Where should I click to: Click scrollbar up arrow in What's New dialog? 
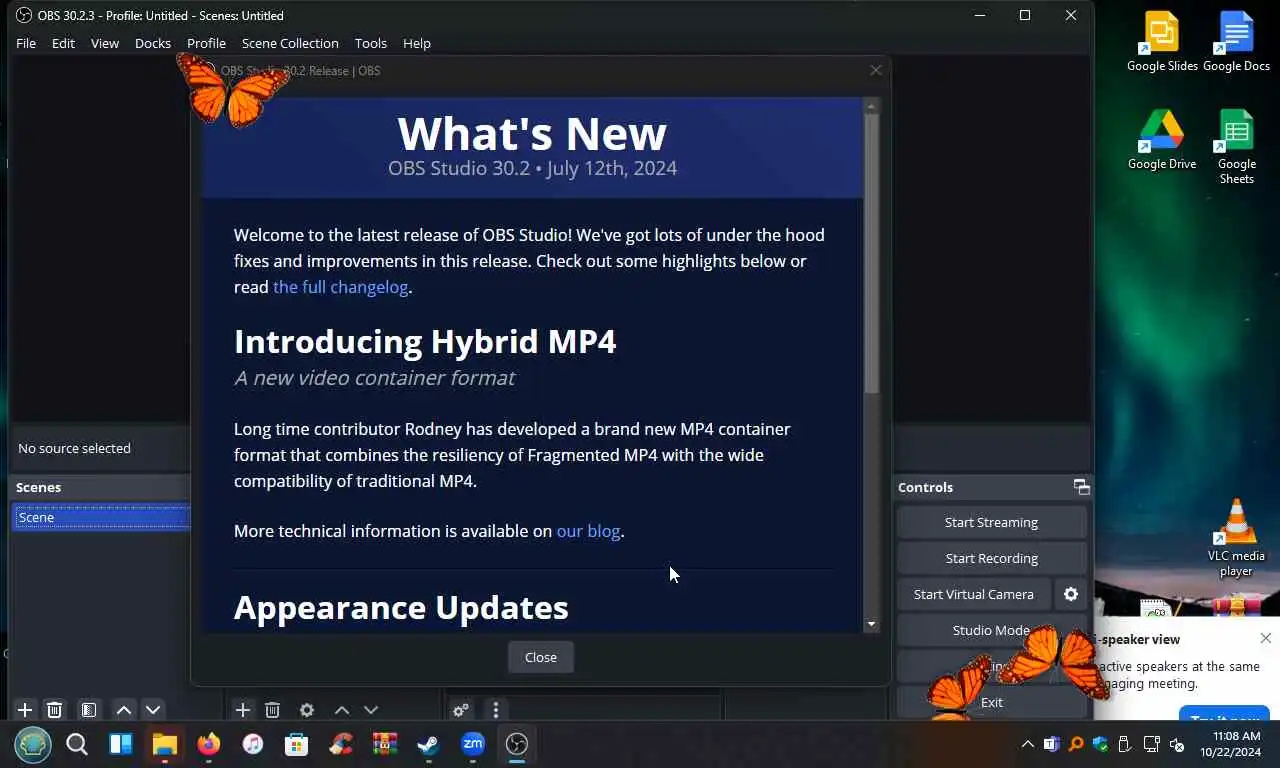(x=871, y=105)
